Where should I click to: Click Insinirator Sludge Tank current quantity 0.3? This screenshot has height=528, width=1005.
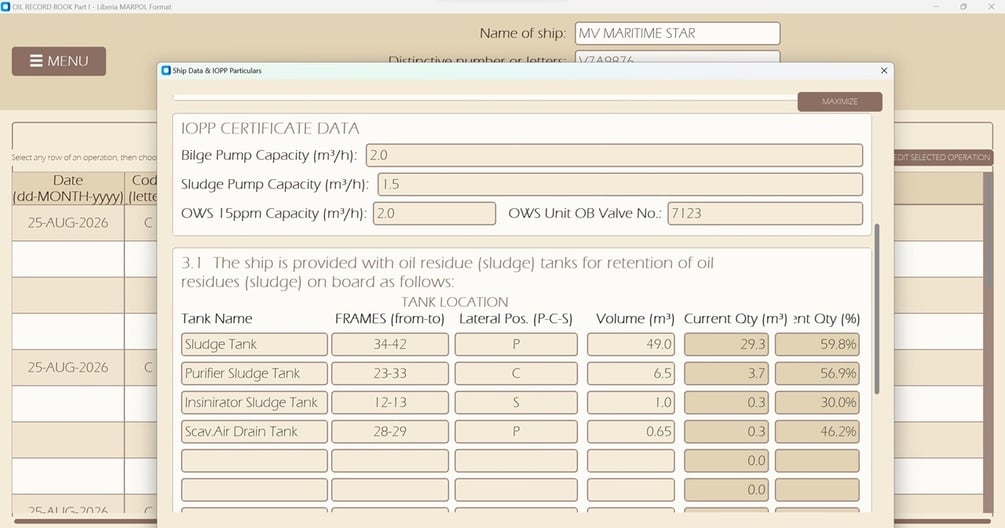[x=726, y=402]
